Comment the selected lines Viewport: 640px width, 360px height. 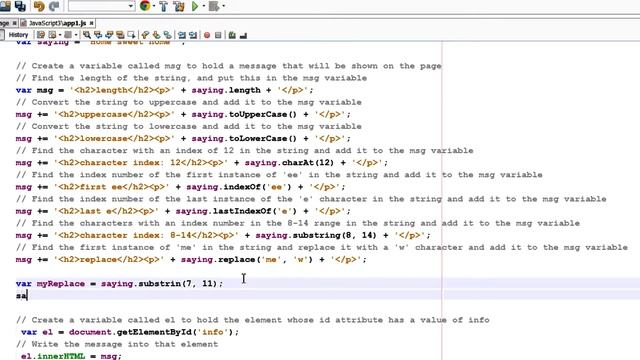coord(232,35)
